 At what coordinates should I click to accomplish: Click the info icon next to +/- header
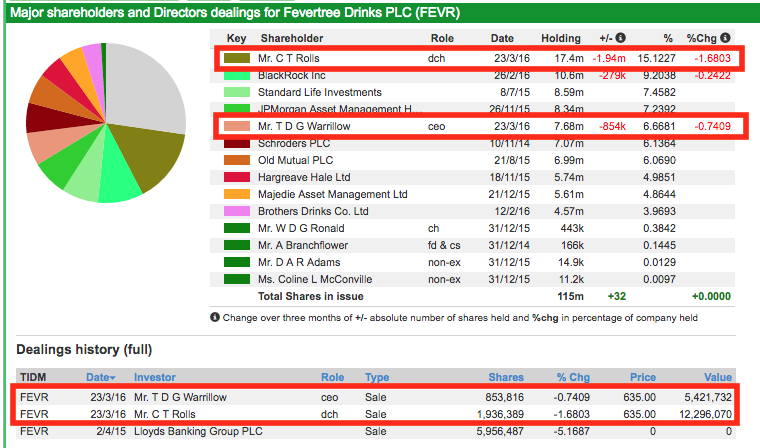pyautogui.click(x=620, y=38)
